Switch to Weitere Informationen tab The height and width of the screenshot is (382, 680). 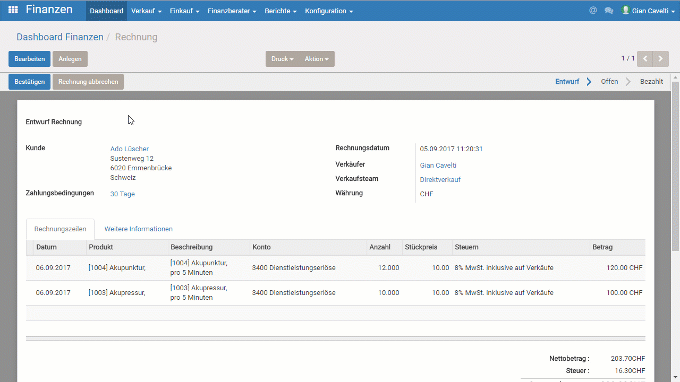coord(138,229)
